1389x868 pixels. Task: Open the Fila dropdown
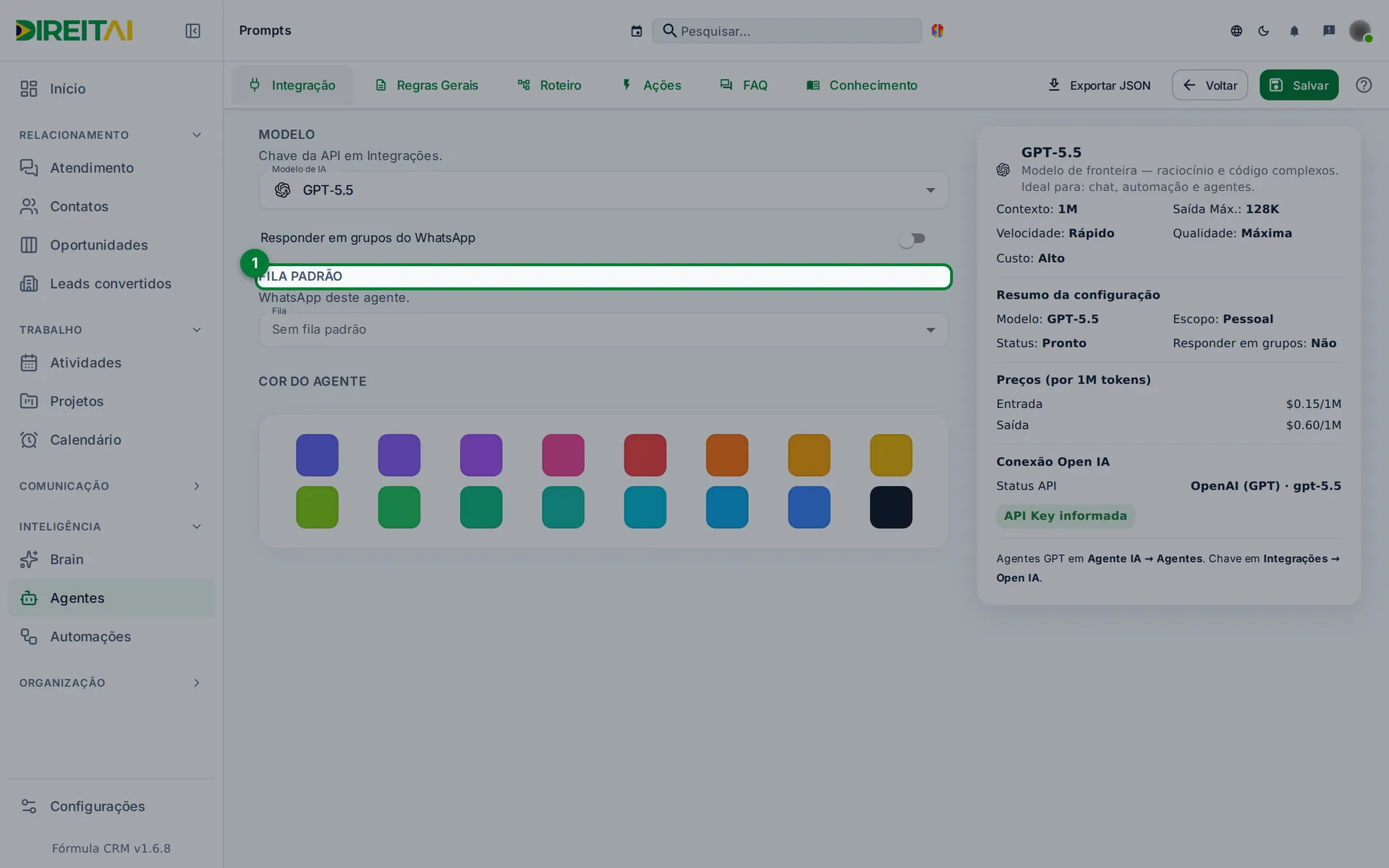(603, 330)
